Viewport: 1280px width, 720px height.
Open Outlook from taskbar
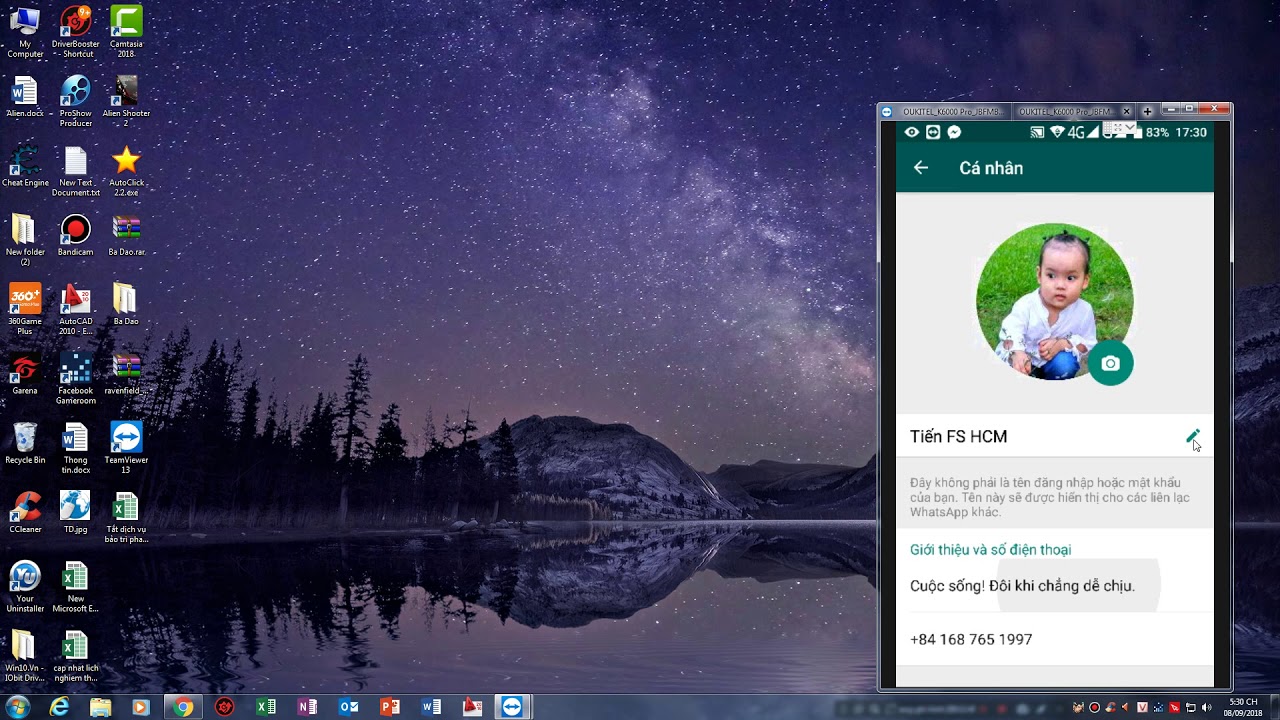[x=349, y=707]
